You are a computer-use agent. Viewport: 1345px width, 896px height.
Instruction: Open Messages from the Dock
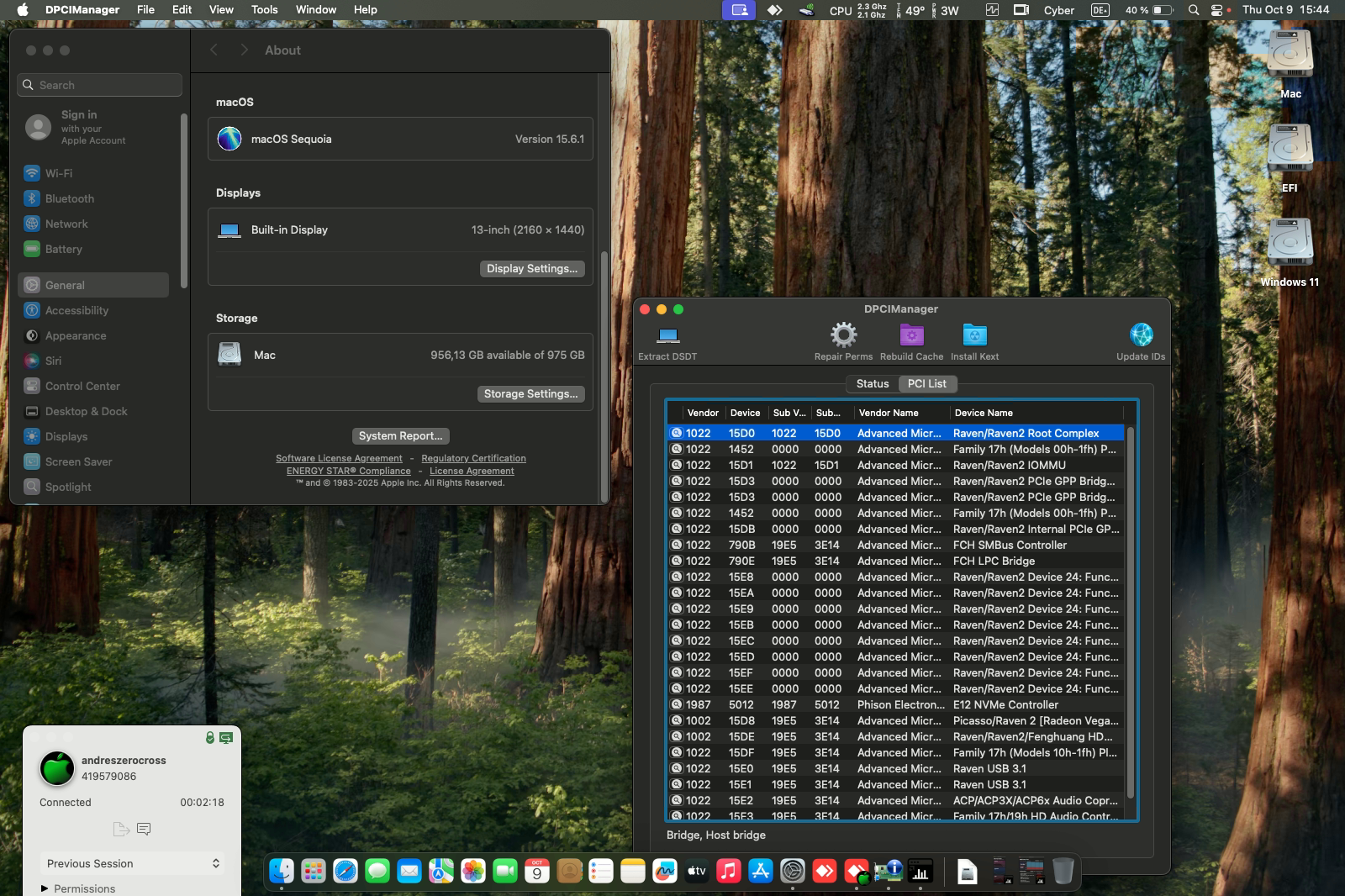pyautogui.click(x=377, y=872)
